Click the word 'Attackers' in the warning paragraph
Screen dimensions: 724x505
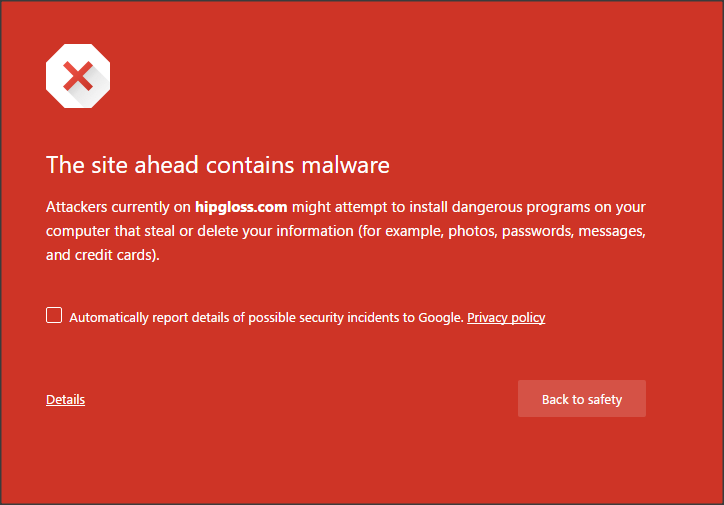77,207
